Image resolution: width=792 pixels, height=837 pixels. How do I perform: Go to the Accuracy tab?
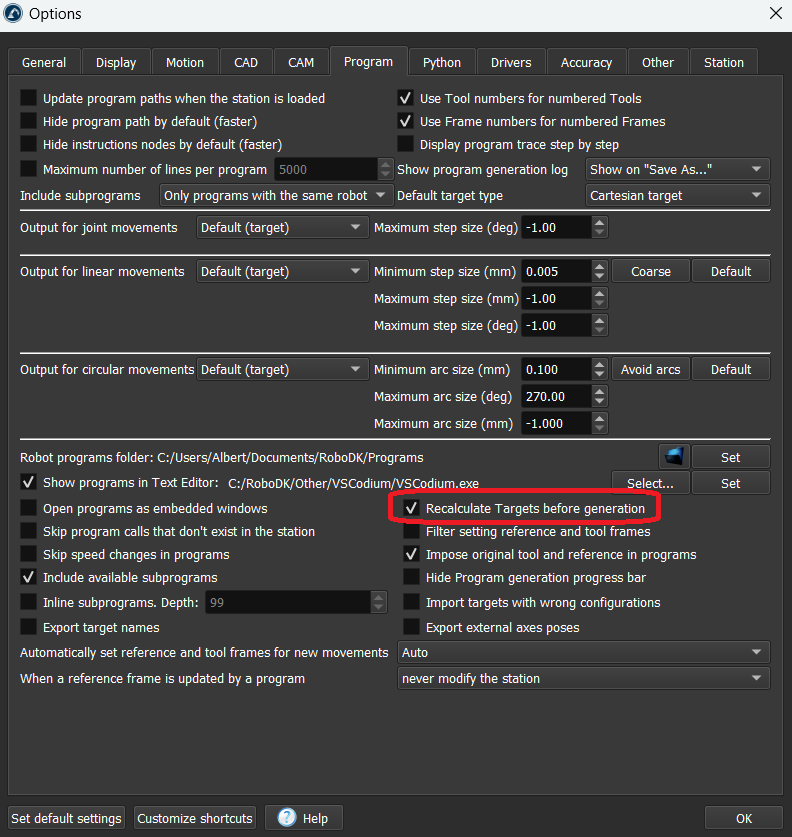[586, 62]
